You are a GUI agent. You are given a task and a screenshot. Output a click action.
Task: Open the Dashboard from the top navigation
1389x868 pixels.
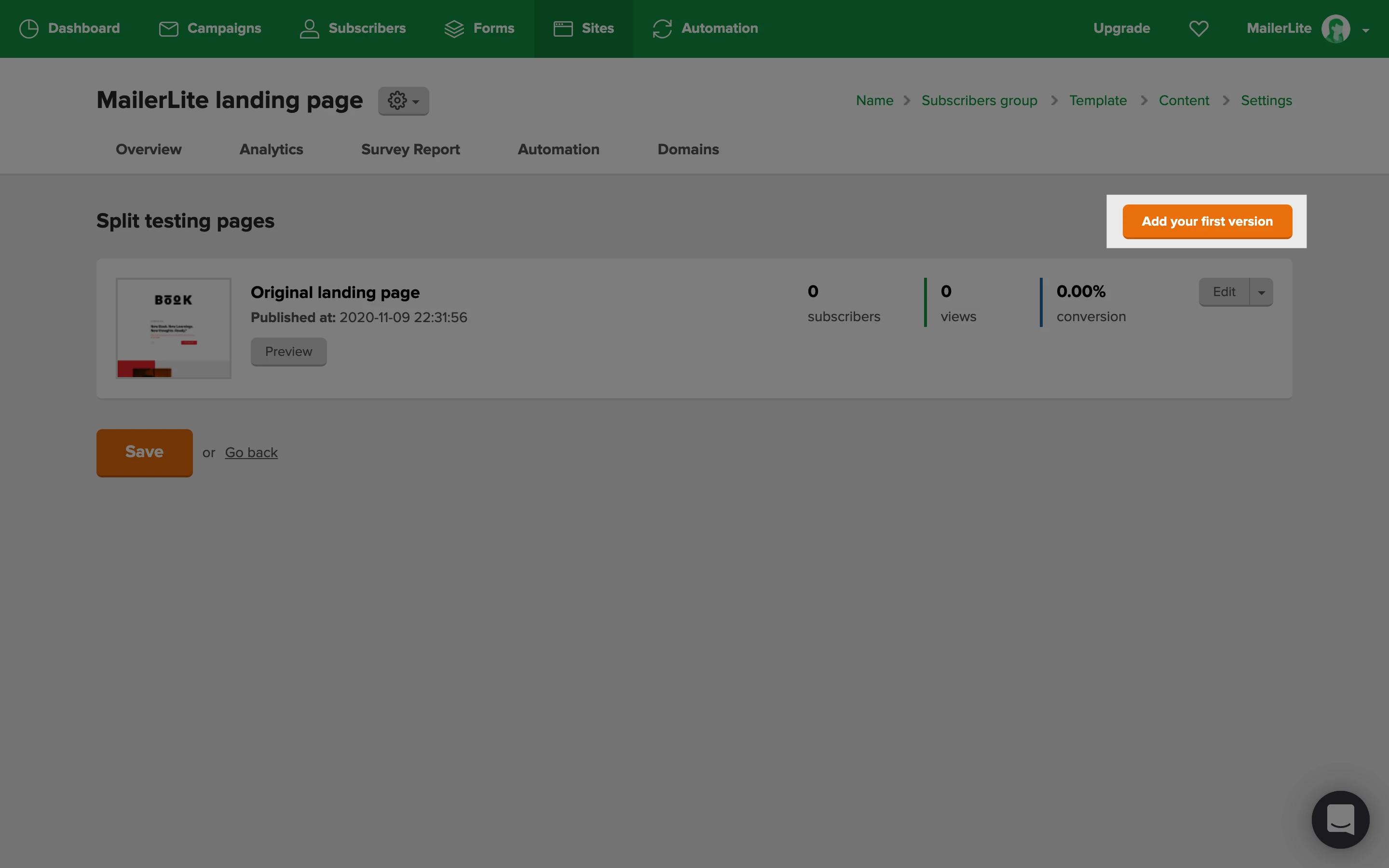point(69,28)
